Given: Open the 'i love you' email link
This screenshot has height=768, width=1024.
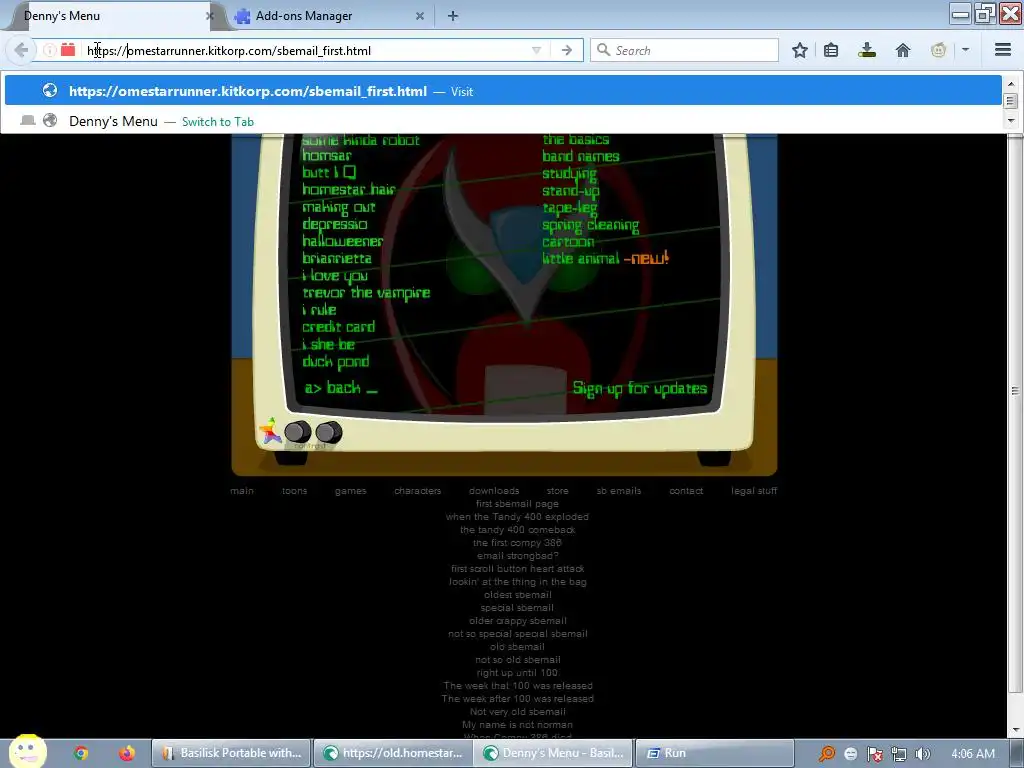Looking at the screenshot, I should [x=334, y=276].
